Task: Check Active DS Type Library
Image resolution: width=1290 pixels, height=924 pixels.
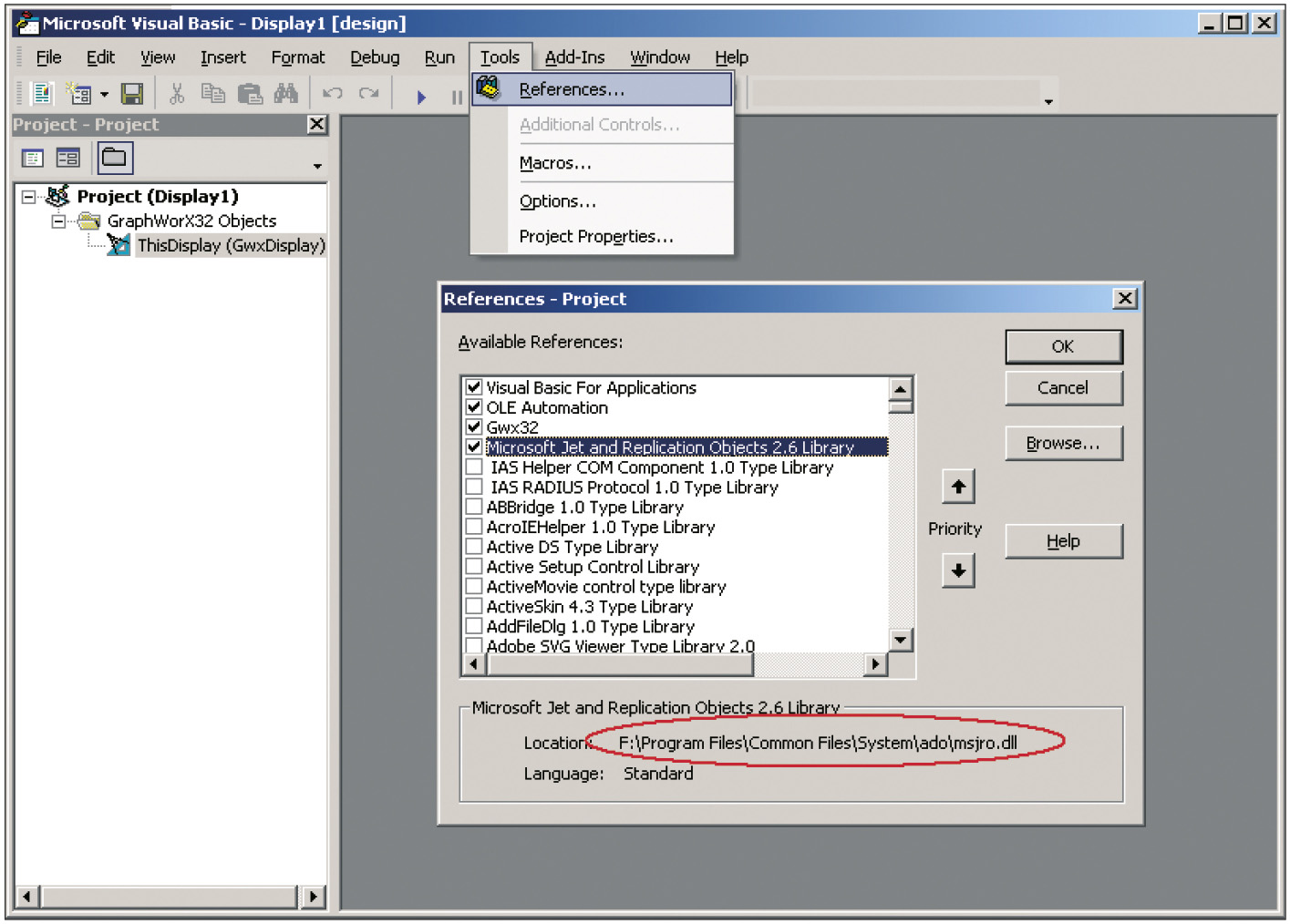Action: (474, 546)
